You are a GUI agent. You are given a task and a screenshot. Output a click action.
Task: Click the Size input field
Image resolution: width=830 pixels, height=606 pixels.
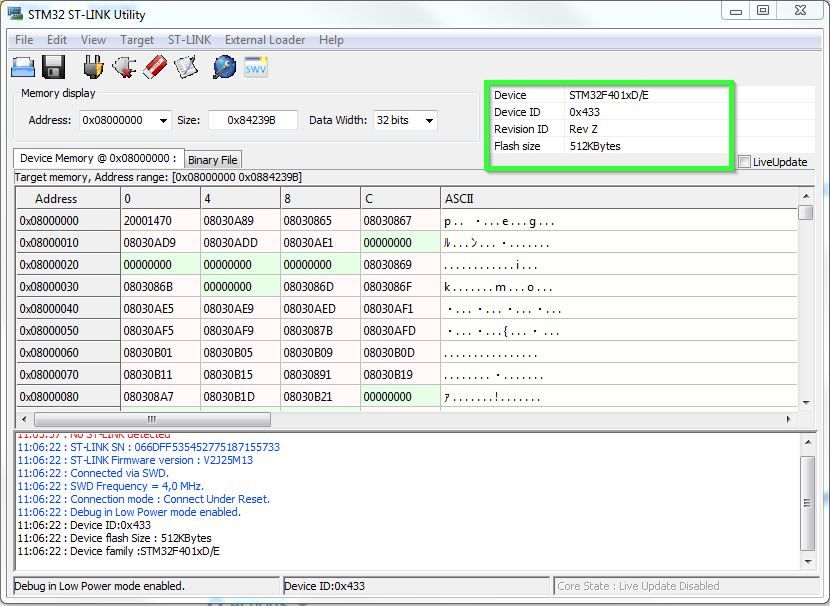[x=253, y=120]
